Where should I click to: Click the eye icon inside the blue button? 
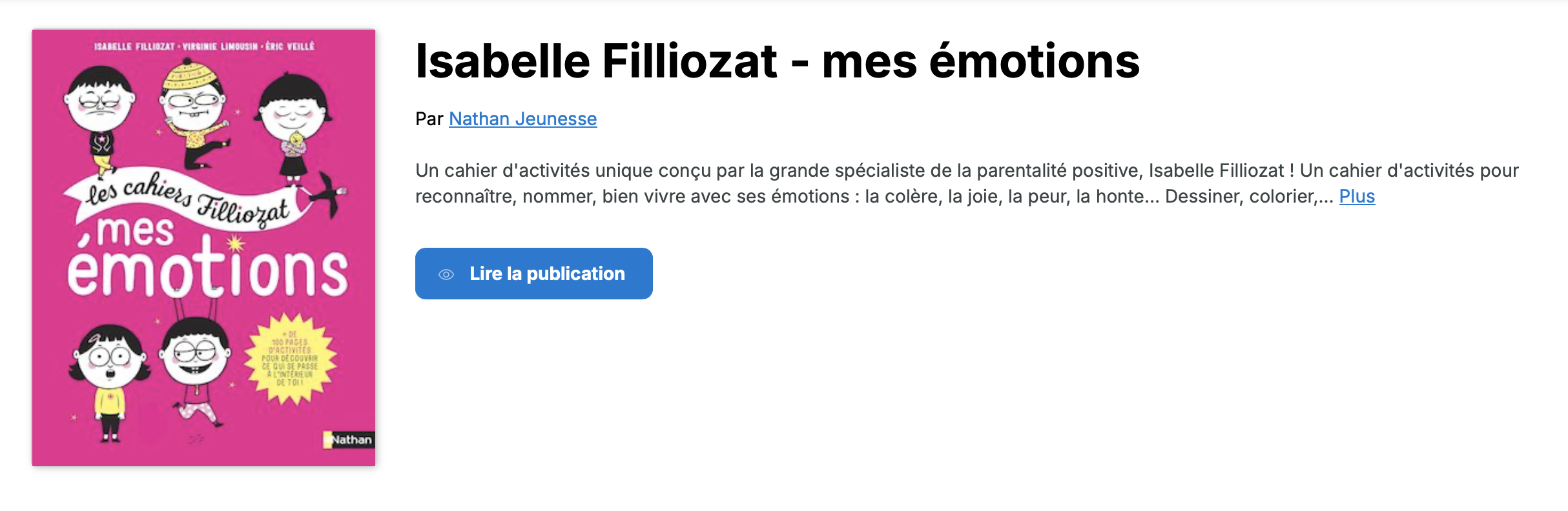pyautogui.click(x=446, y=274)
